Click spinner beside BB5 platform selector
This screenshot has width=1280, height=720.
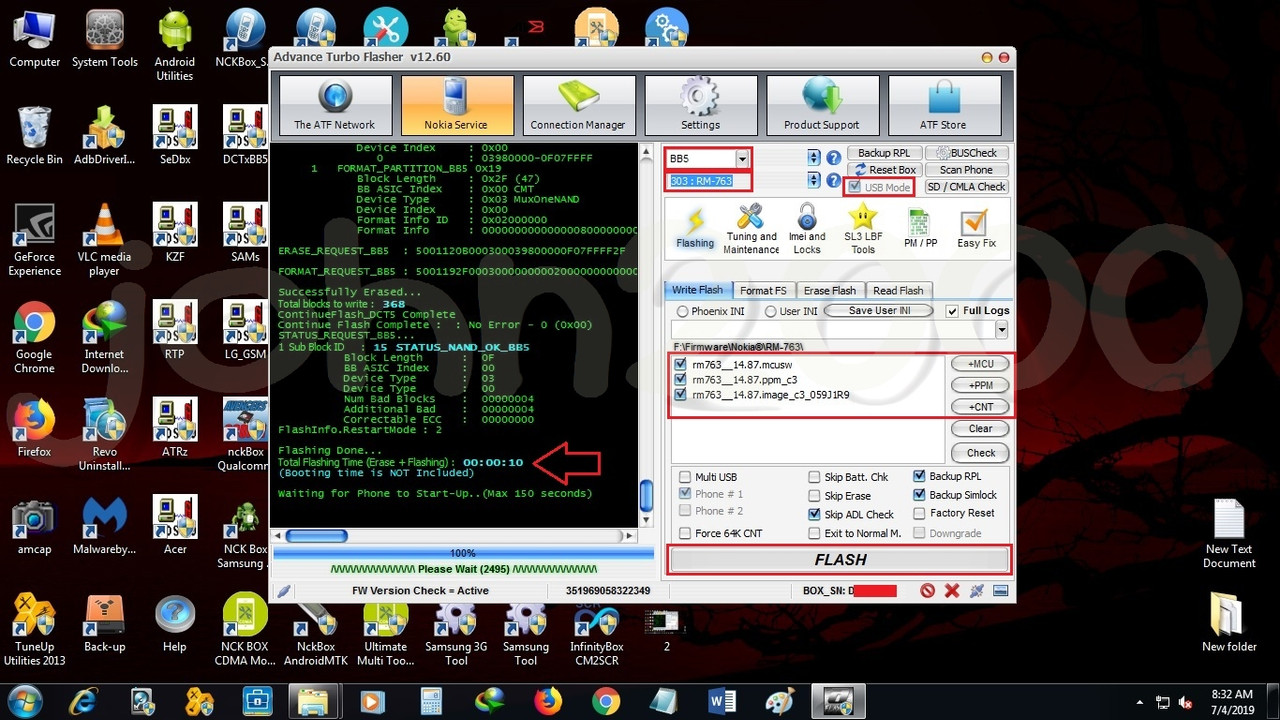tap(813, 158)
